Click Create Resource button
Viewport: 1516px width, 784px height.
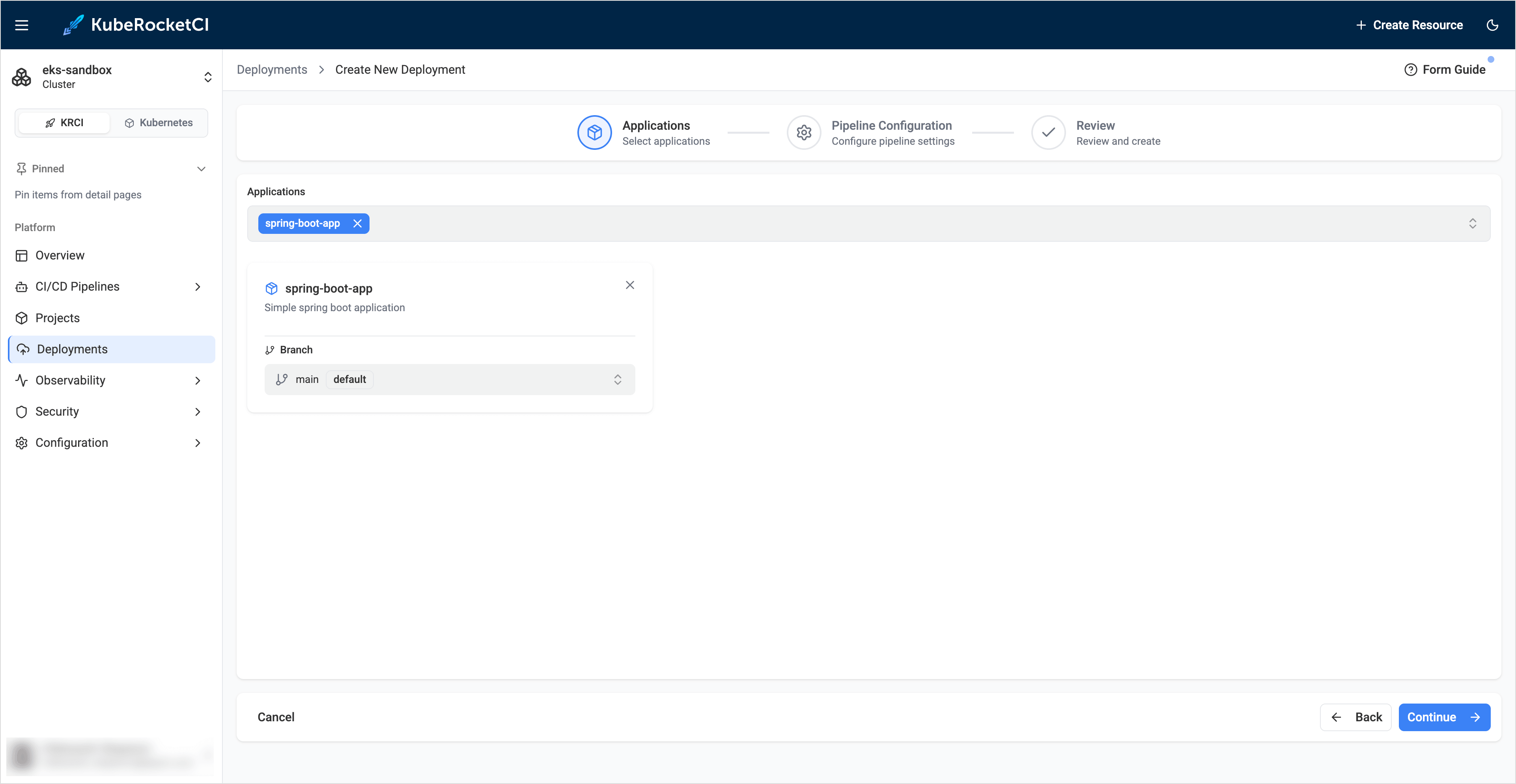1409,25
